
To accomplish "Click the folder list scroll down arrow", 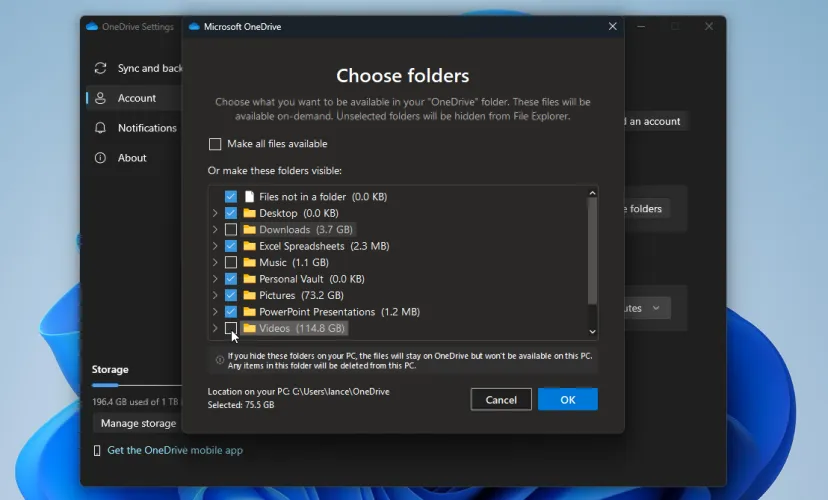I will point(592,331).
